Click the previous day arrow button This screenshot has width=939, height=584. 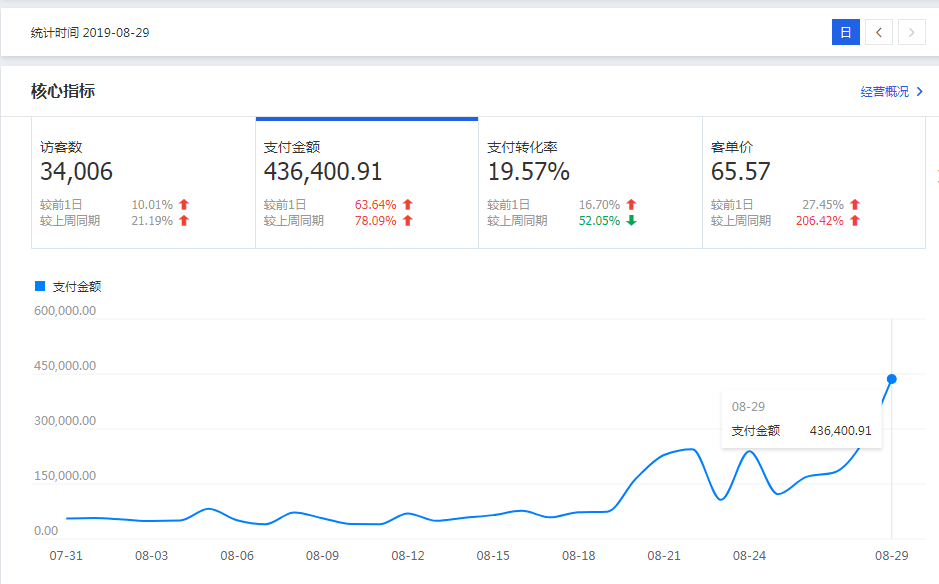click(879, 33)
